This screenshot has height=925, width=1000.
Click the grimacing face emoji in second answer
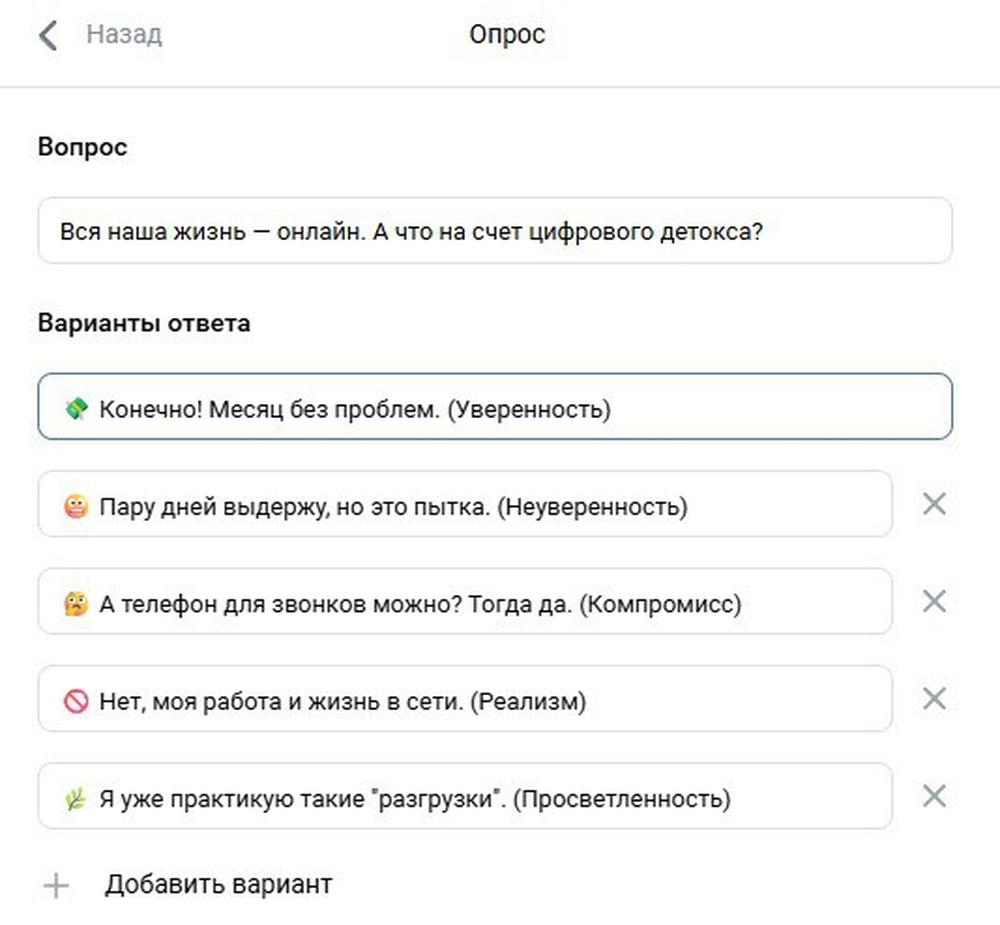tap(76, 506)
